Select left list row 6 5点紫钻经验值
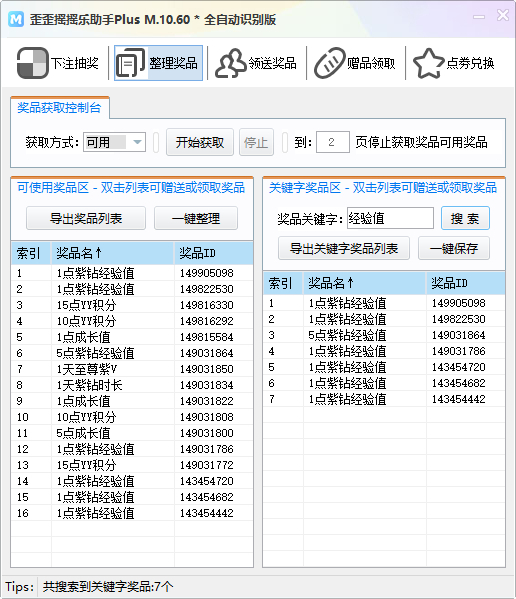 point(132,353)
